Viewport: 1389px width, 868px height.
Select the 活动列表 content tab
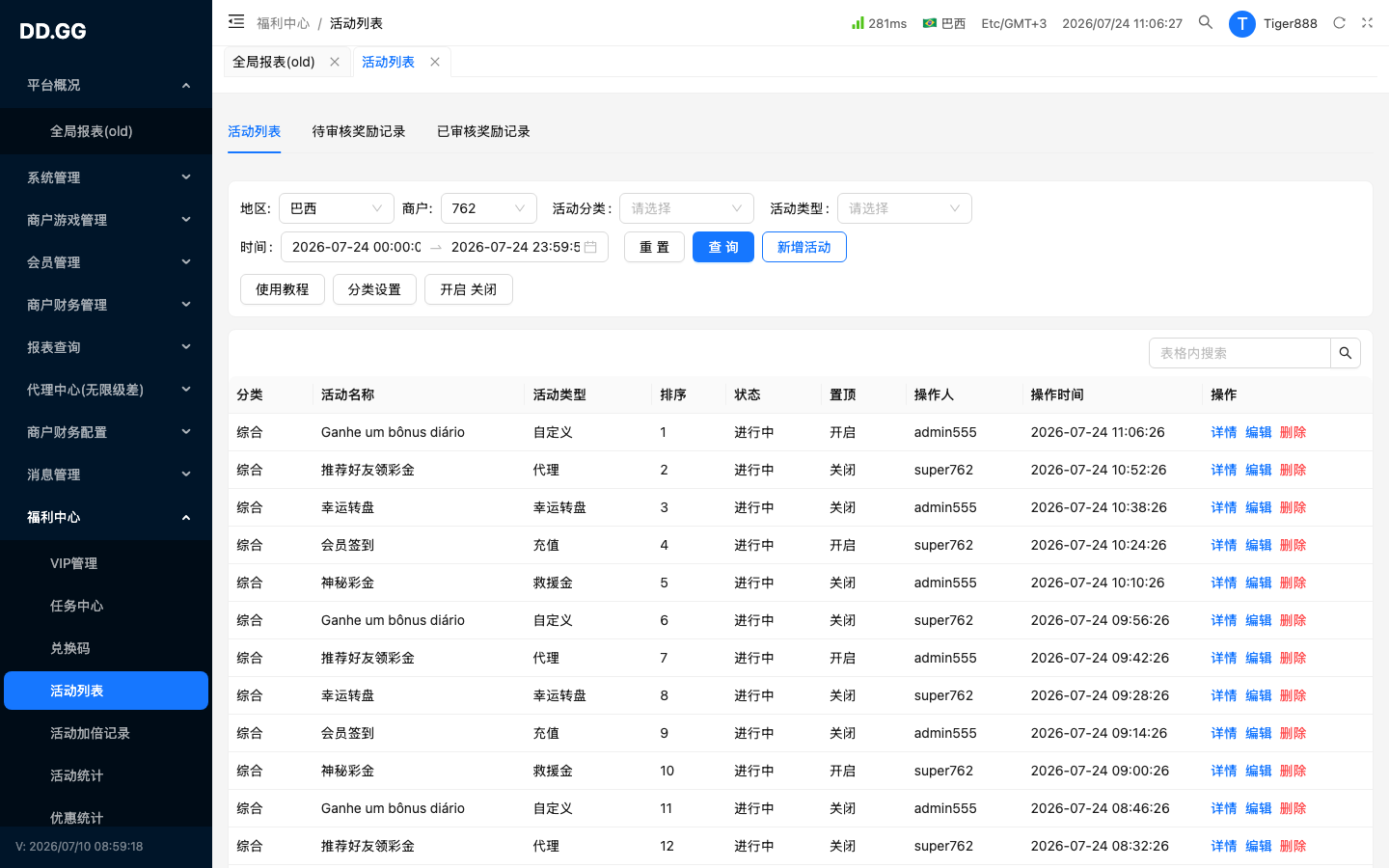point(255,131)
